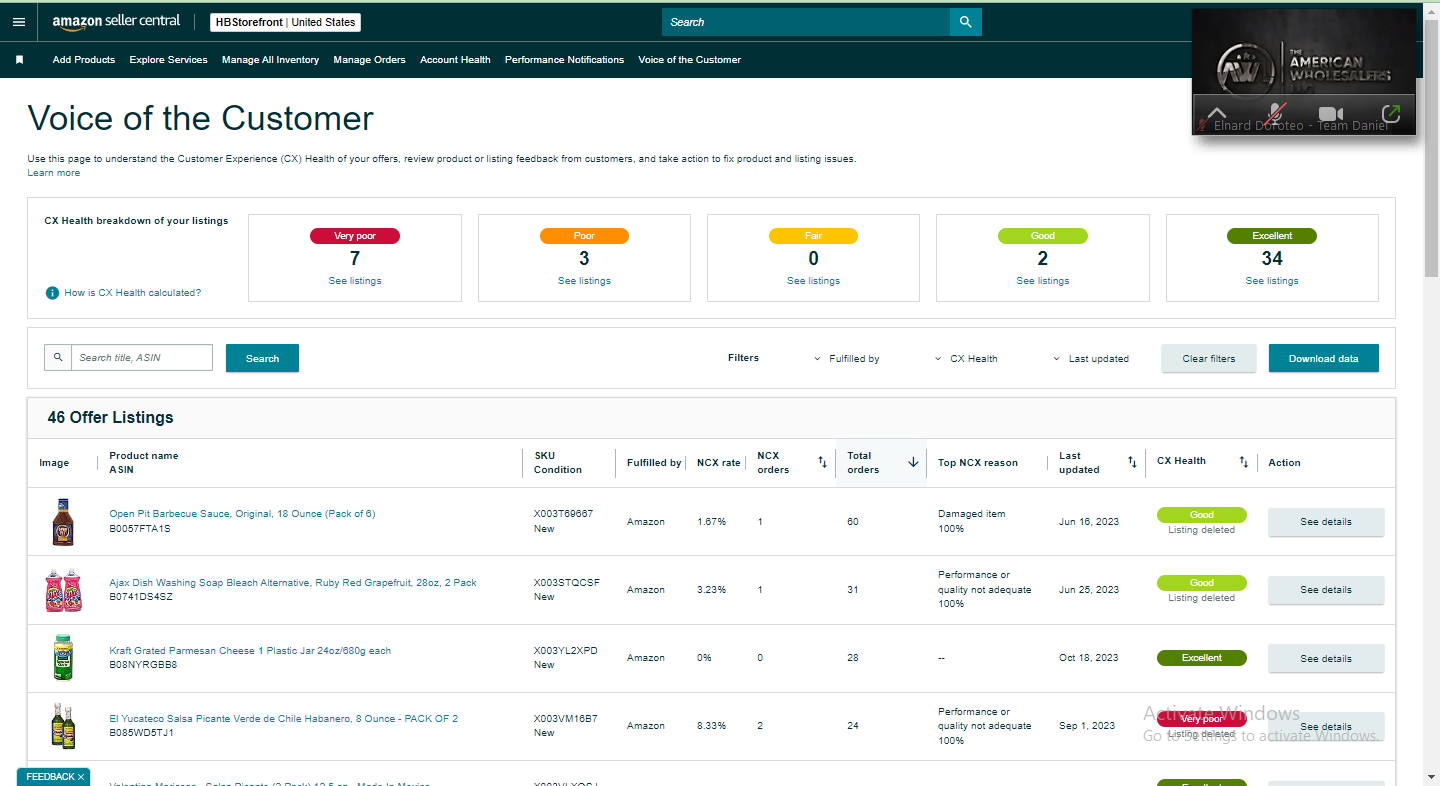Screen dimensions: 1440x786
Task: Click the Kraft Grated Parmesan product image
Action: [x=62, y=658]
